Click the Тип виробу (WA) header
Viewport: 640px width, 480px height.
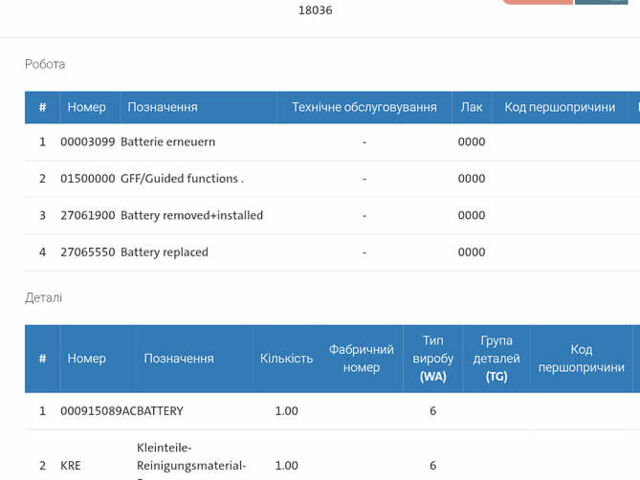pos(432,358)
